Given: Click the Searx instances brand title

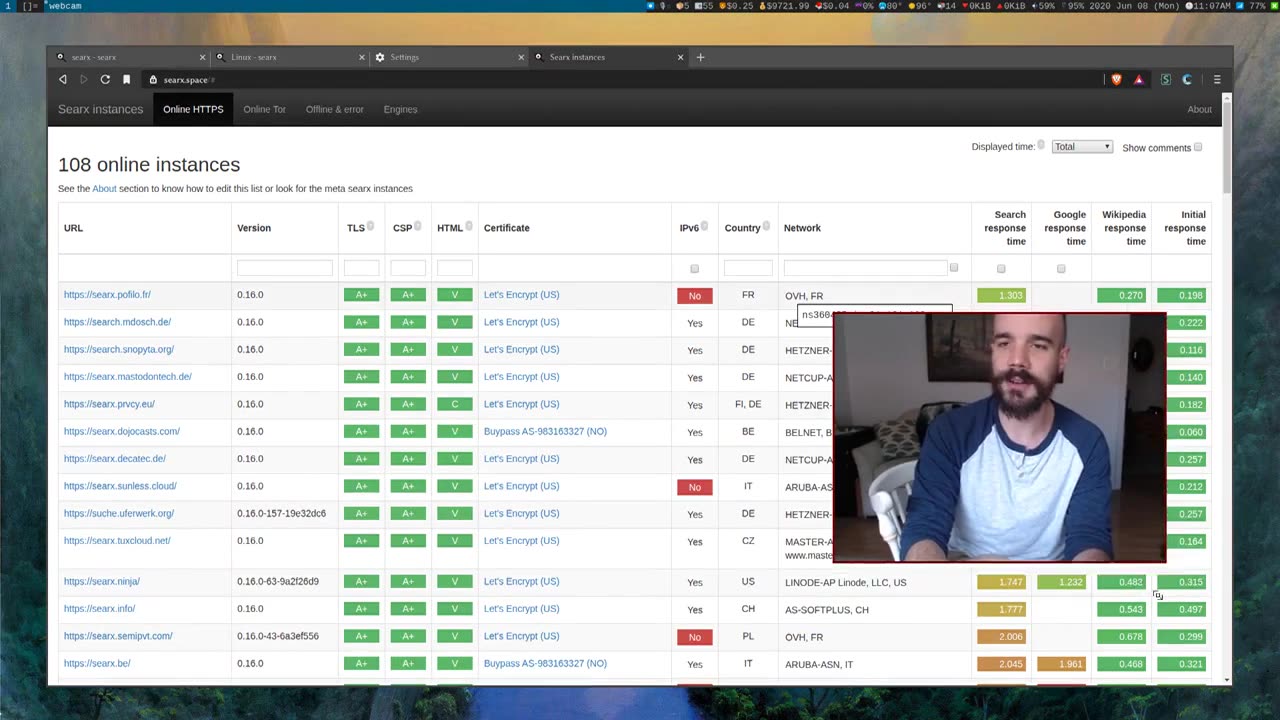Looking at the screenshot, I should pos(100,109).
